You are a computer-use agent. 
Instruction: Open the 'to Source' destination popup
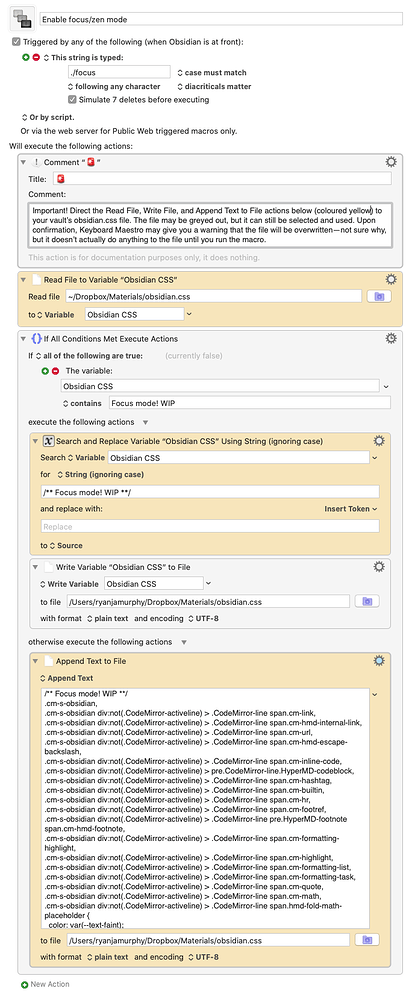point(65,546)
